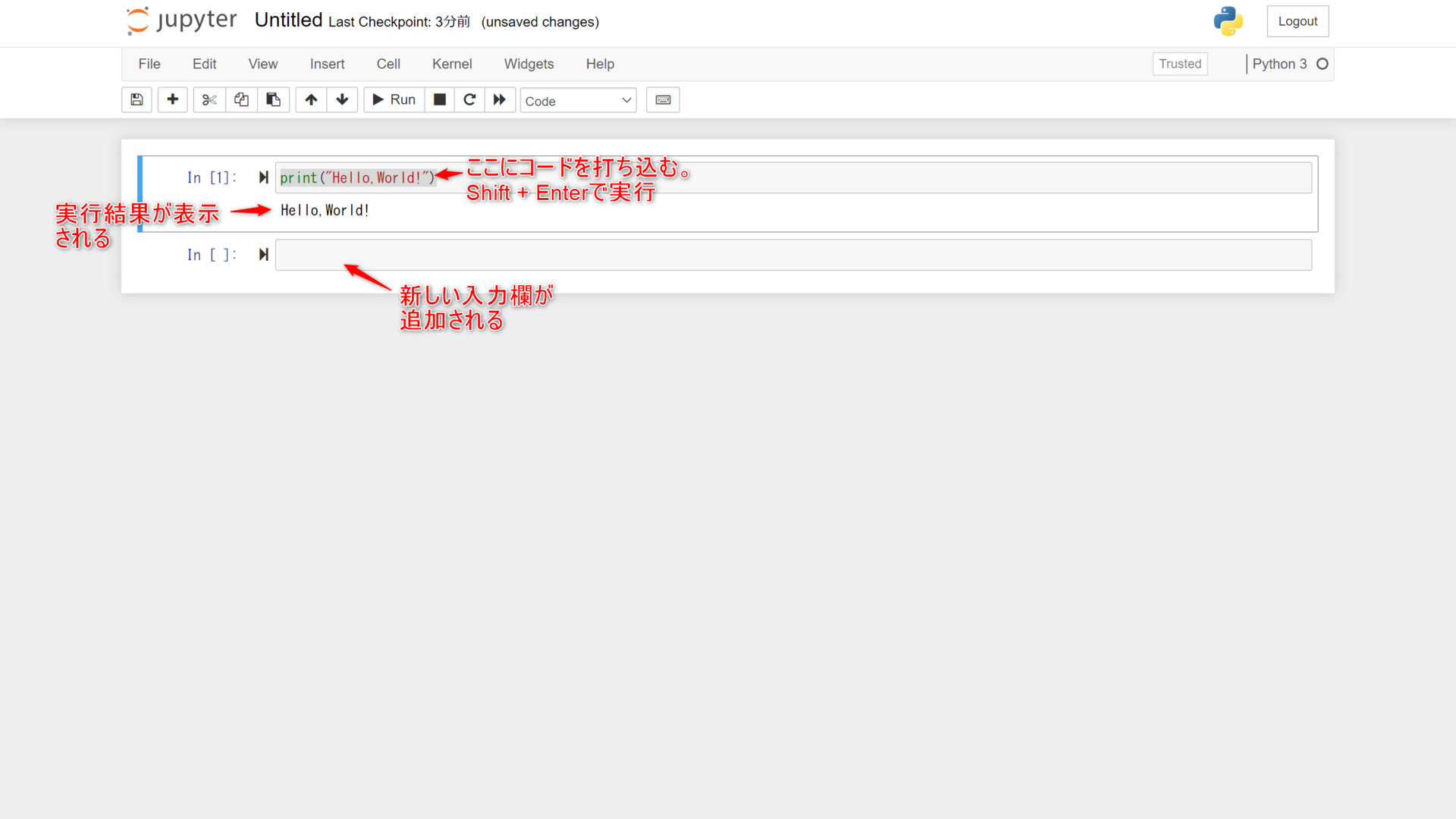Click the Last Checkpoint status text
Screen dimensions: 1456x819
point(399,22)
